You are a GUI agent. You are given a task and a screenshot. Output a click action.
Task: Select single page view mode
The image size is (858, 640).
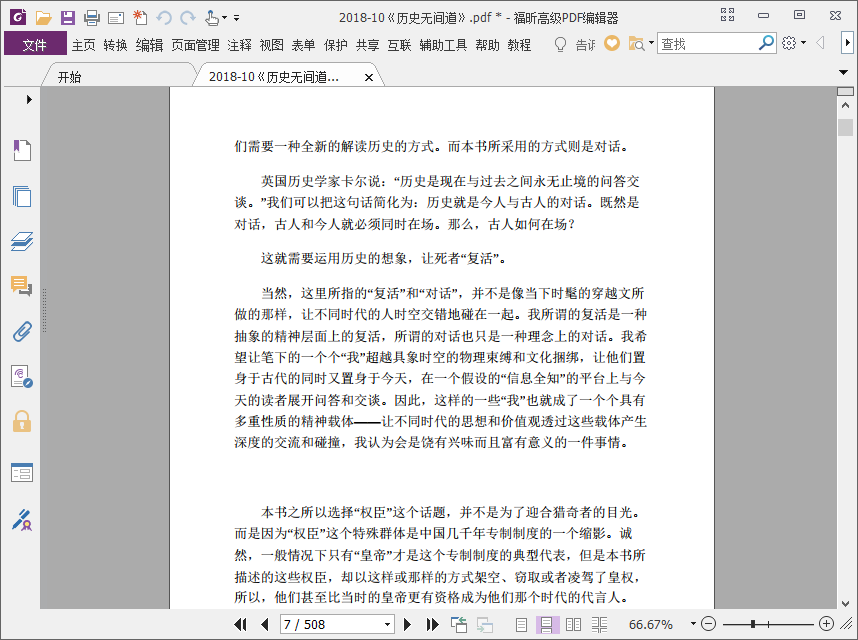click(x=521, y=624)
